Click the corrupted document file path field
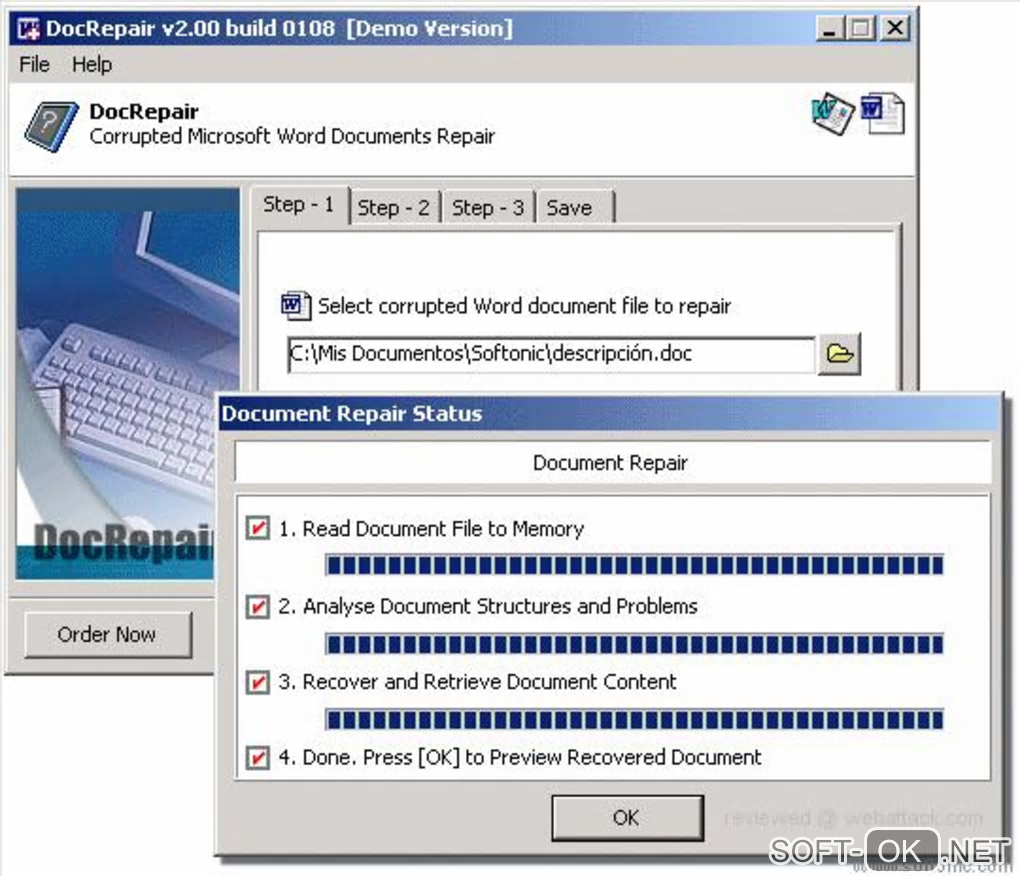The image size is (1020, 876). (x=551, y=354)
